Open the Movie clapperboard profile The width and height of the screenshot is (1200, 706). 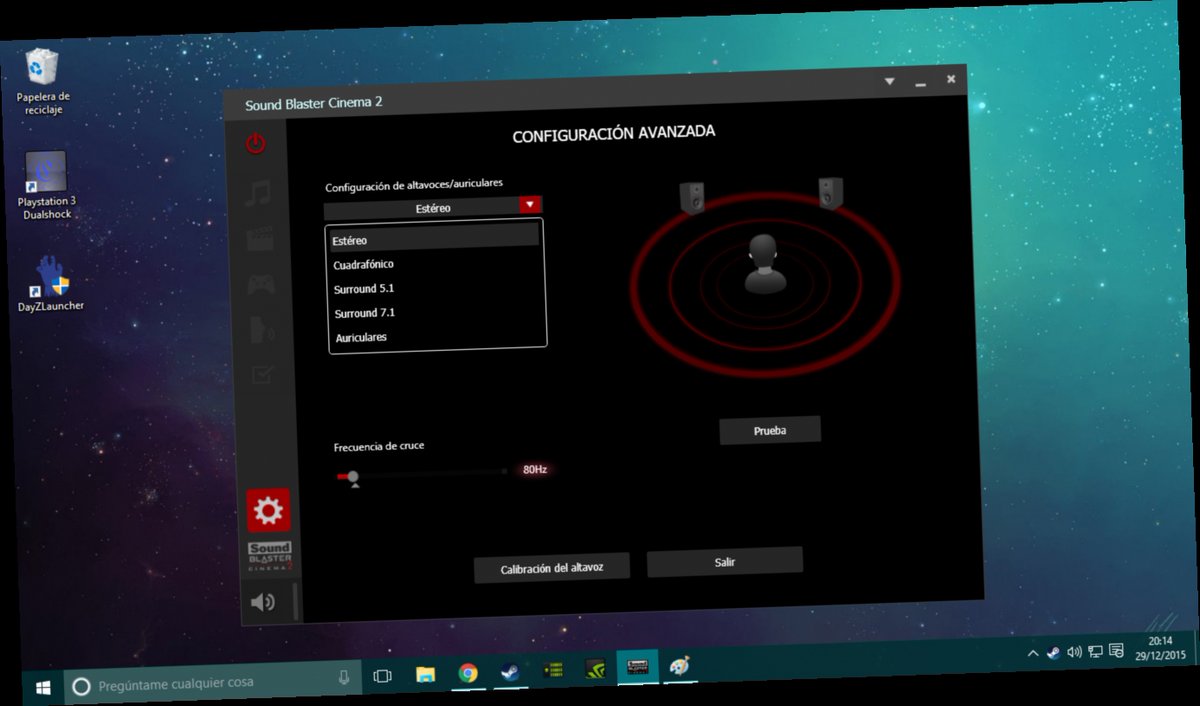[259, 239]
